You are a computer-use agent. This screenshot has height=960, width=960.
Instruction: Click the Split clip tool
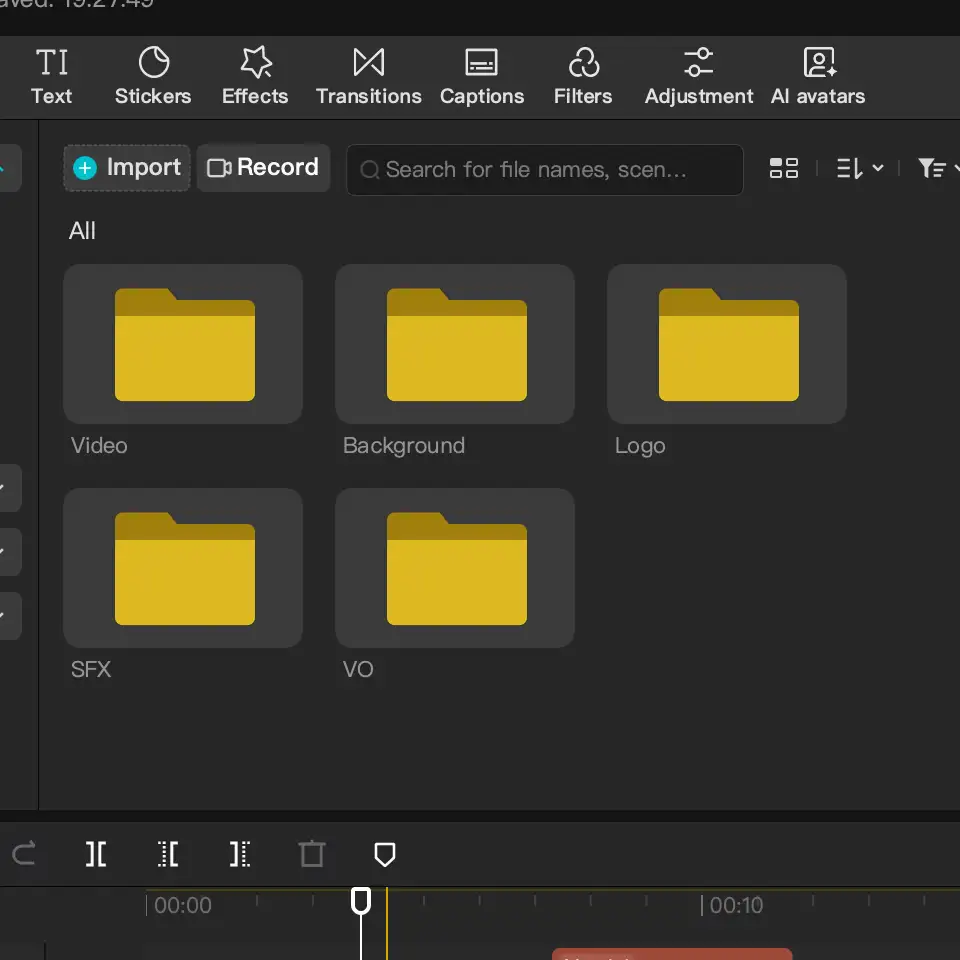96,854
